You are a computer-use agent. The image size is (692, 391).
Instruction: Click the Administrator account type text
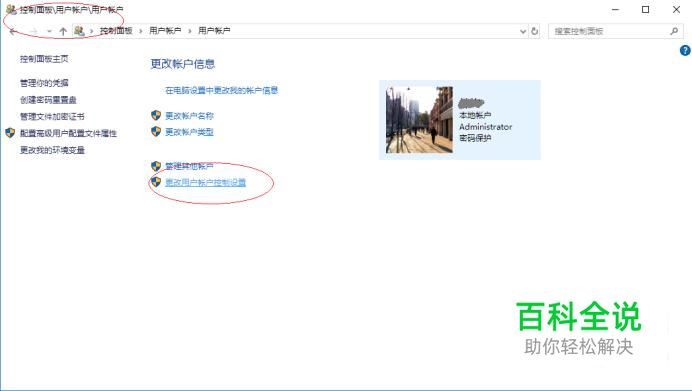tap(485, 127)
